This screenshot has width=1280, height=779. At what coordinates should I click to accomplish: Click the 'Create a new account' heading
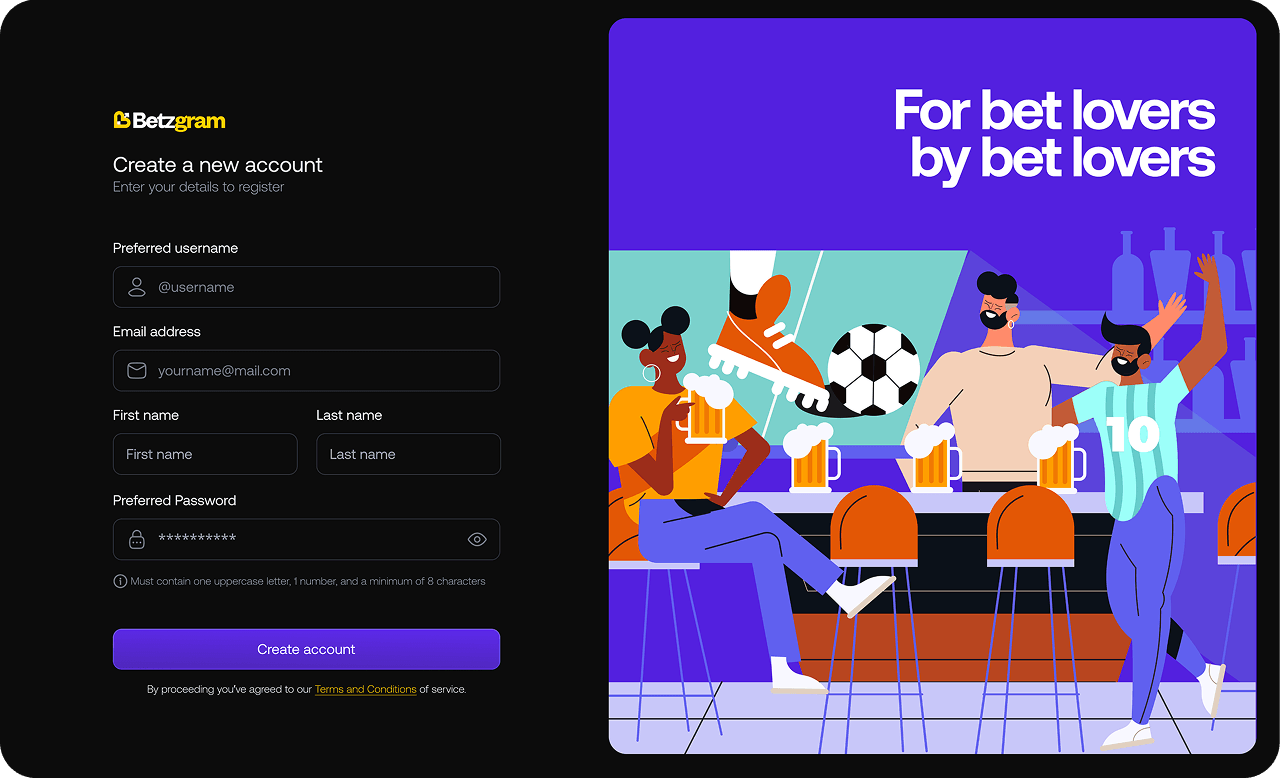point(218,165)
